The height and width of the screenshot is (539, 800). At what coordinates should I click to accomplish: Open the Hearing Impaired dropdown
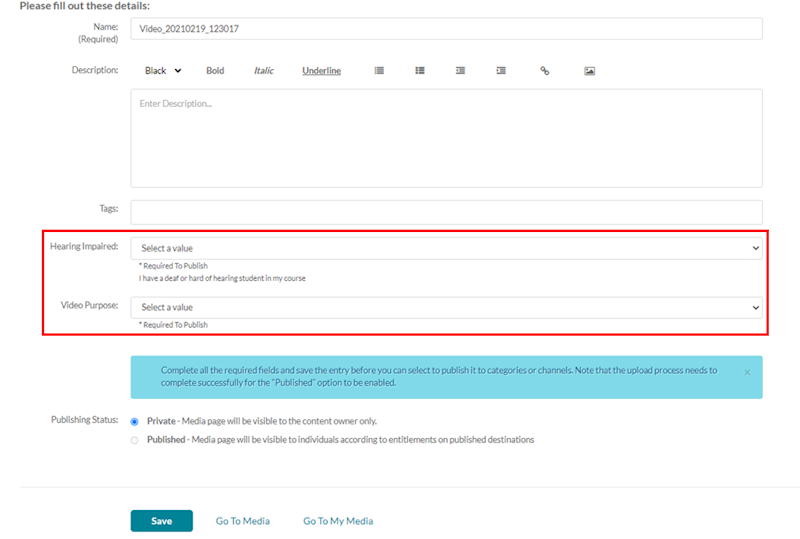pyautogui.click(x=446, y=248)
